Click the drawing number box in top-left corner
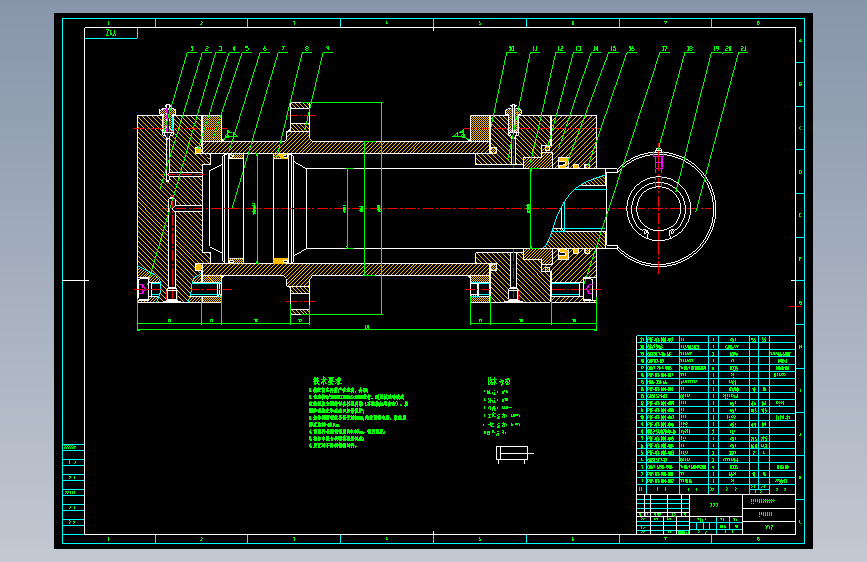This screenshot has width=867, height=562. (x=111, y=33)
